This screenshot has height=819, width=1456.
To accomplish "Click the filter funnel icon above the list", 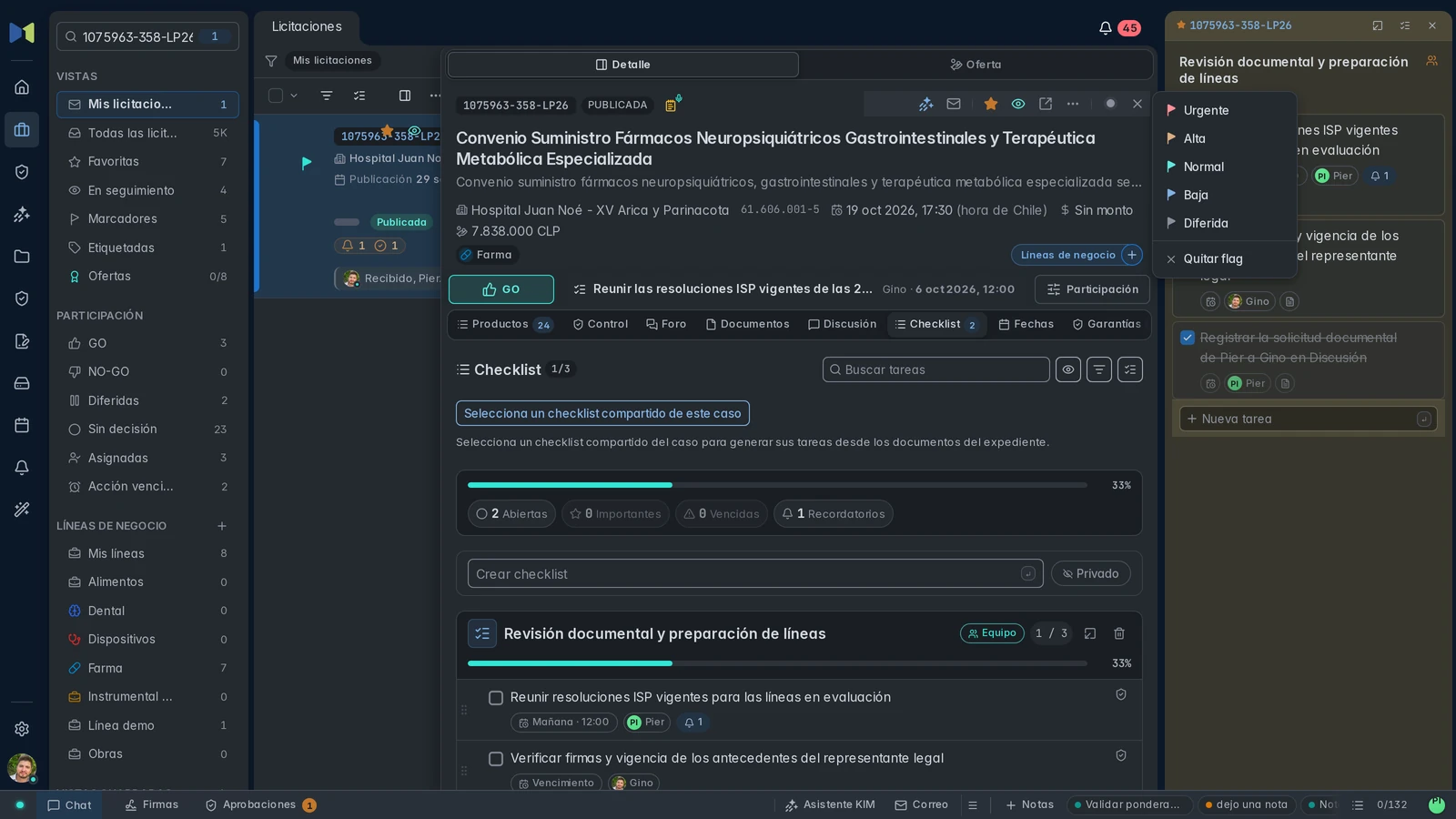I will (x=271, y=61).
